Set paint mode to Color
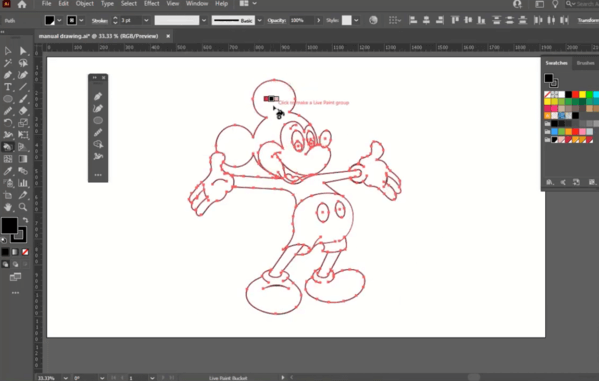The image size is (599, 381). tap(5, 252)
